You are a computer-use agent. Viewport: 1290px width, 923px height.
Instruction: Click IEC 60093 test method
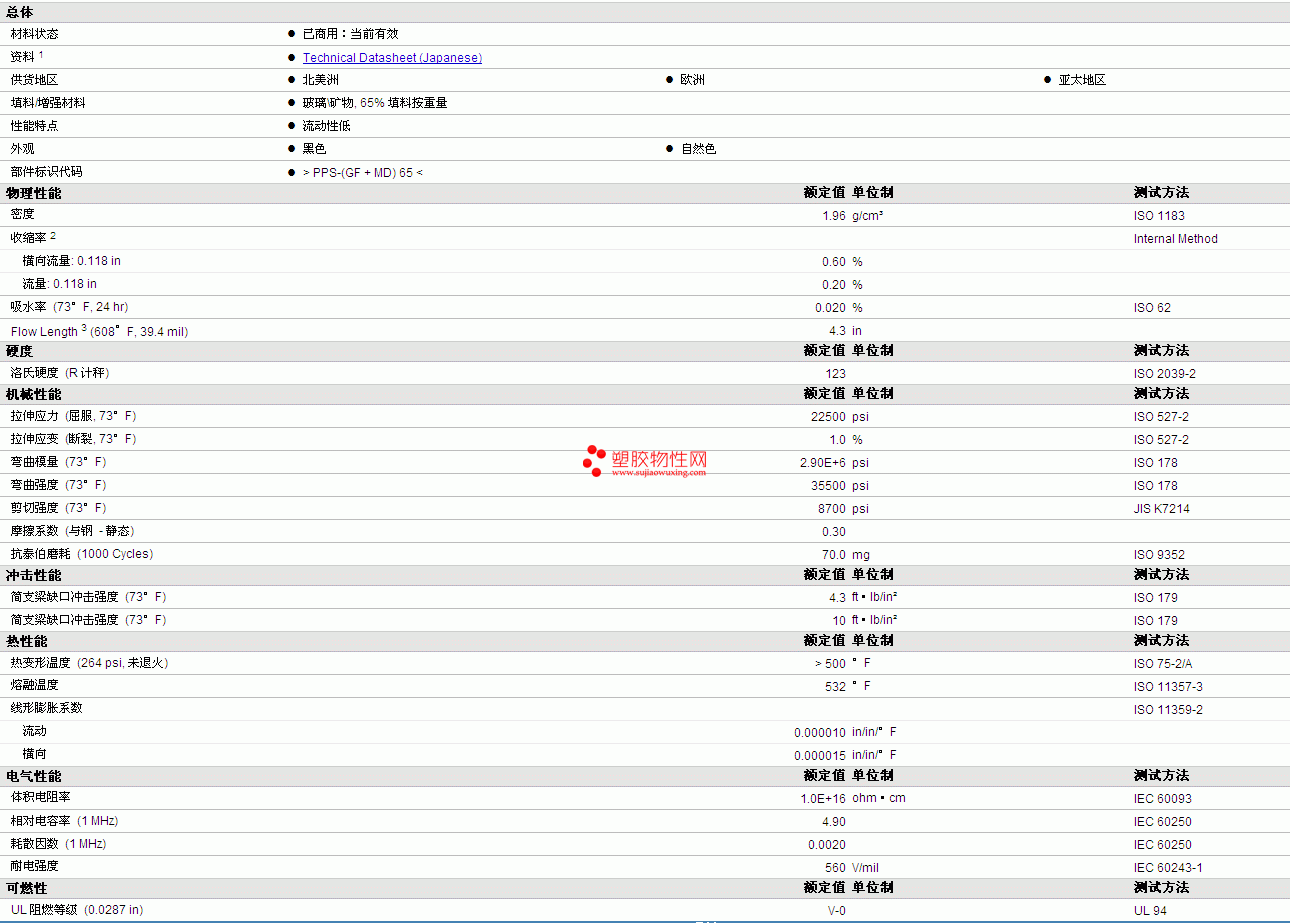[x=1163, y=799]
